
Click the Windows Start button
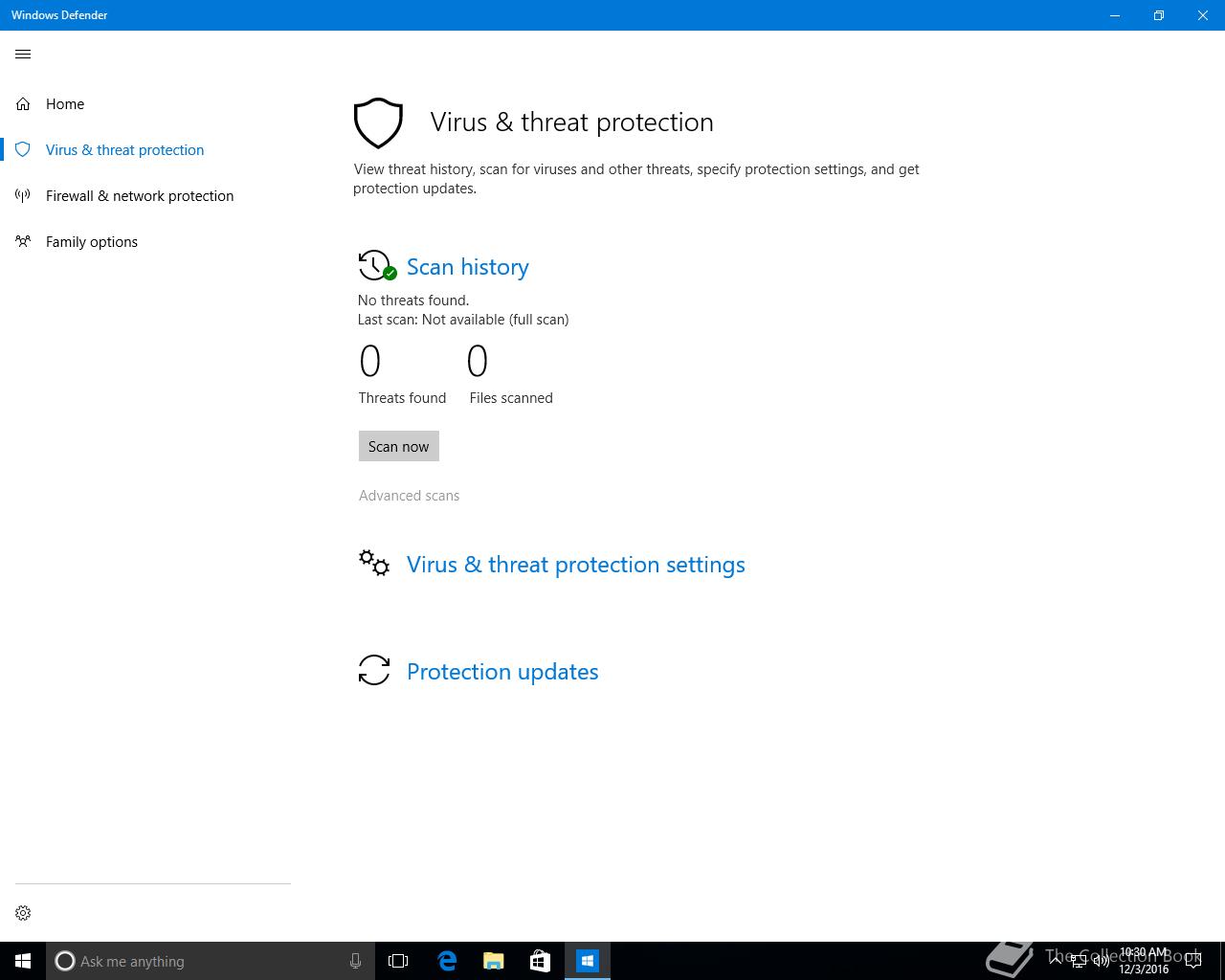pos(23,961)
